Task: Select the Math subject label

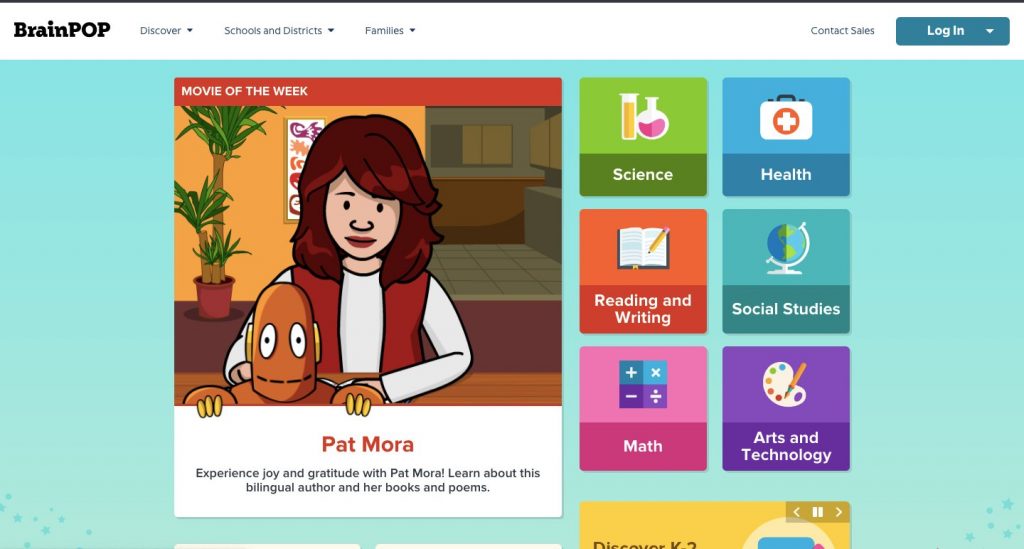Action: pos(643,446)
